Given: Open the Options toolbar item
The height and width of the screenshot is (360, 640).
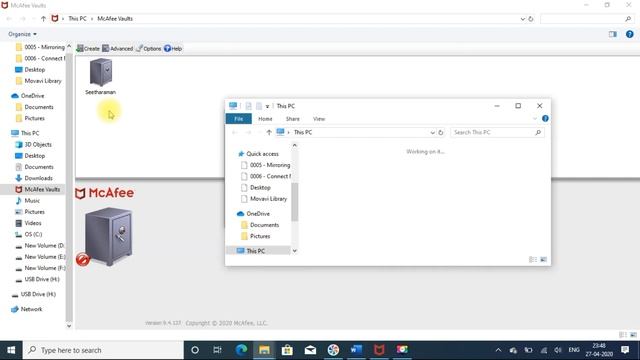Looking at the screenshot, I should (x=149, y=49).
